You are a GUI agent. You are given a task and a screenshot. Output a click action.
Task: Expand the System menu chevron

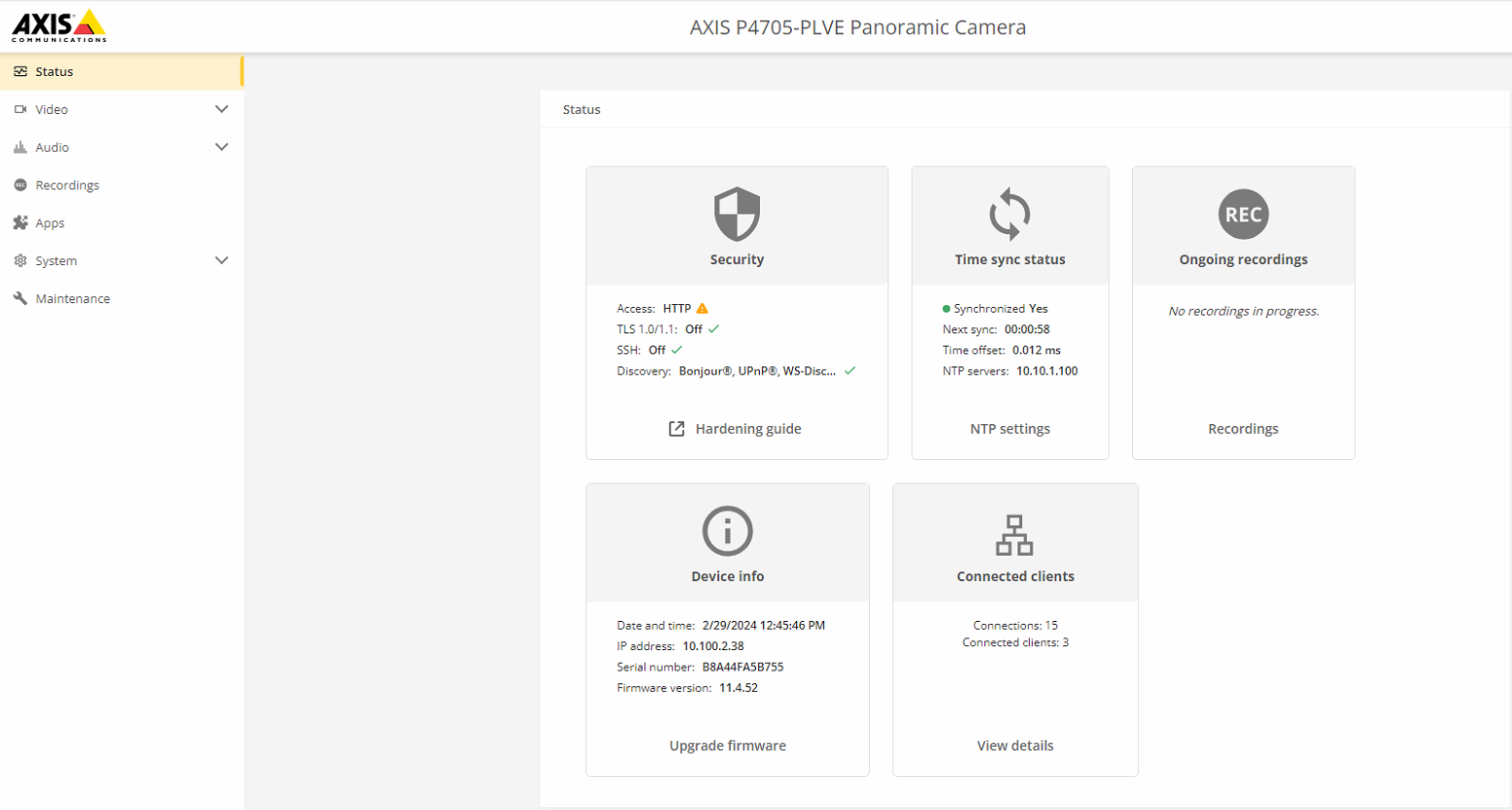(x=221, y=260)
